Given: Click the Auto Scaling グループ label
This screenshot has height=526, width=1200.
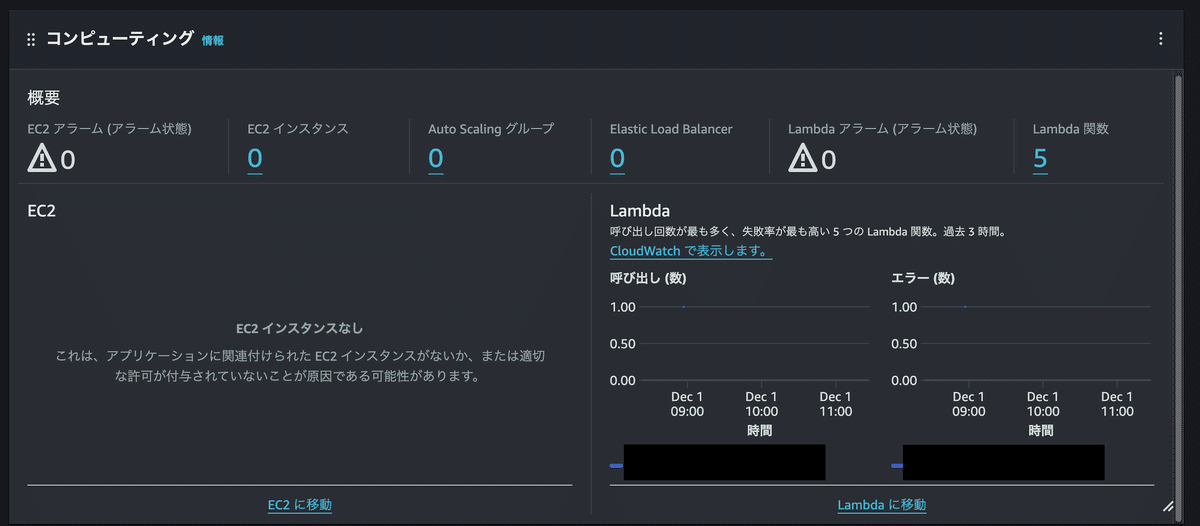Looking at the screenshot, I should [x=491, y=128].
